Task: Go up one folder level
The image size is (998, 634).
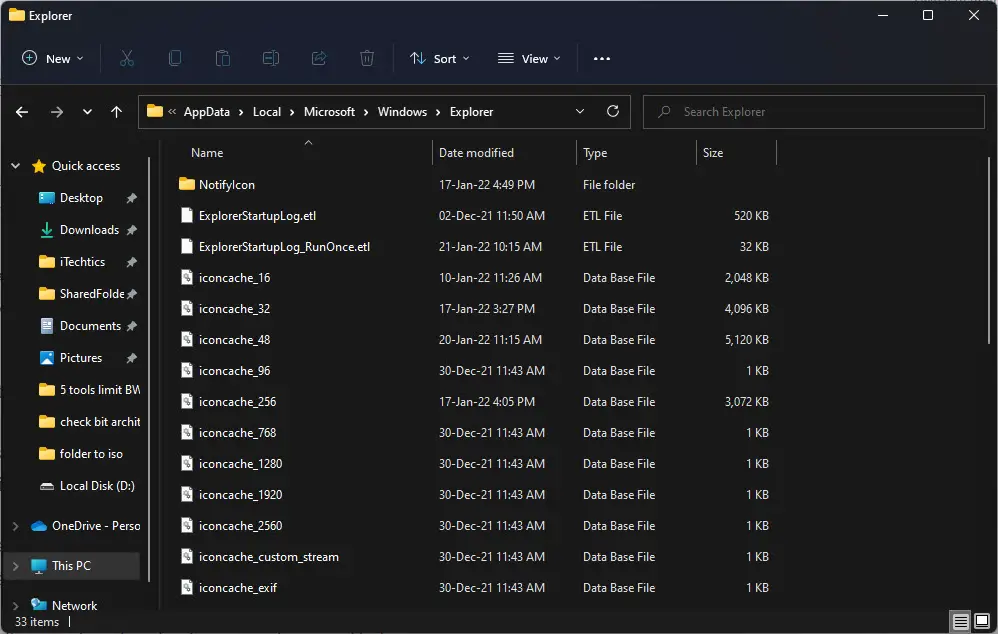Action: 116,112
